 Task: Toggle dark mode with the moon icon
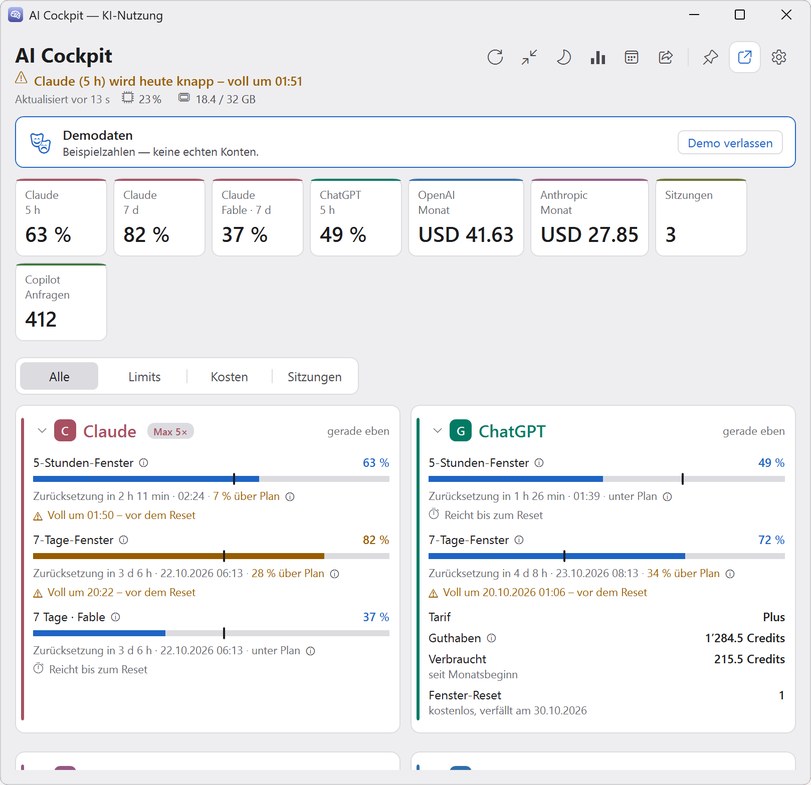(x=563, y=57)
